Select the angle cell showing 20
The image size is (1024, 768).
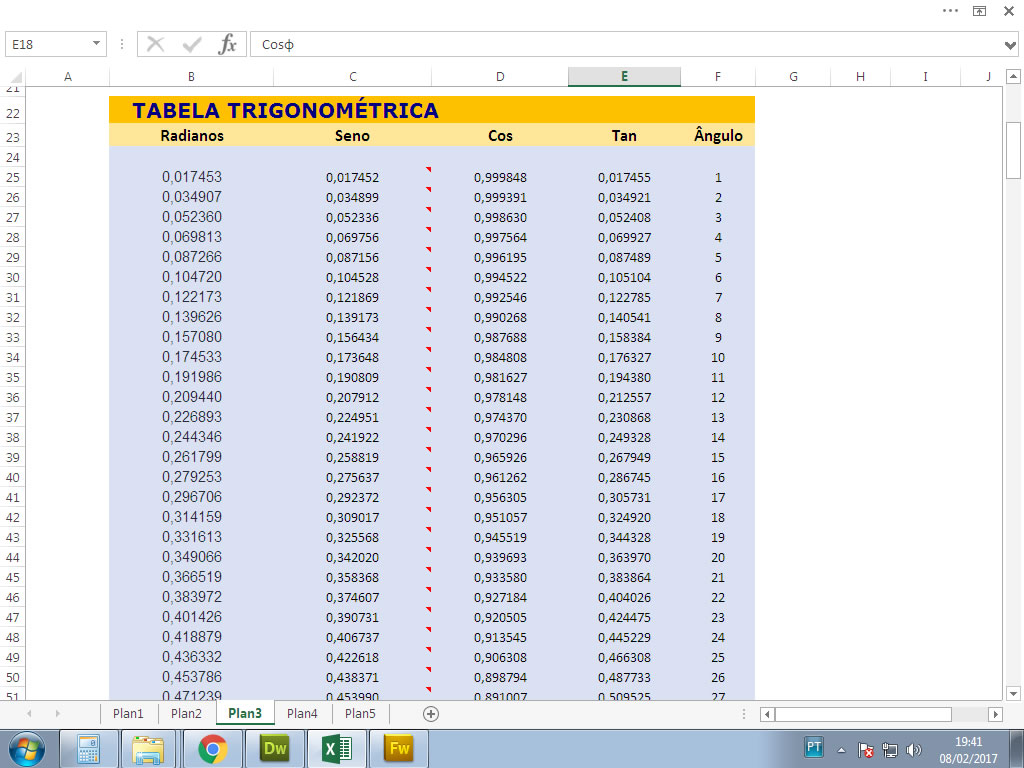click(718, 558)
